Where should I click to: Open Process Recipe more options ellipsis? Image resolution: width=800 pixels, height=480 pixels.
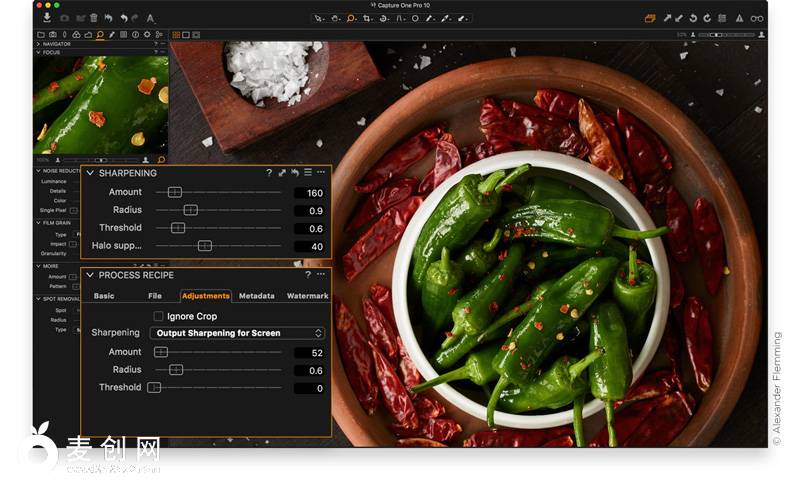(321, 274)
